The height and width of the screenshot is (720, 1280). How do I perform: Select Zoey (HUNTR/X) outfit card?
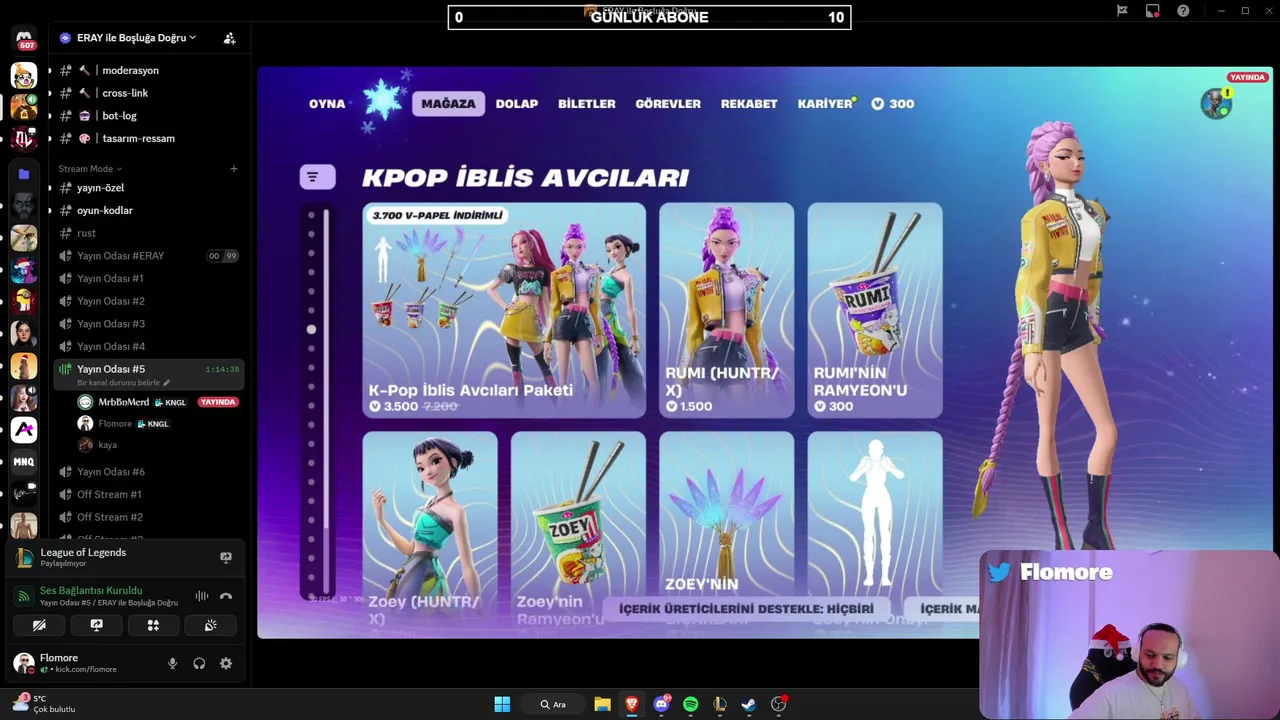pos(430,532)
